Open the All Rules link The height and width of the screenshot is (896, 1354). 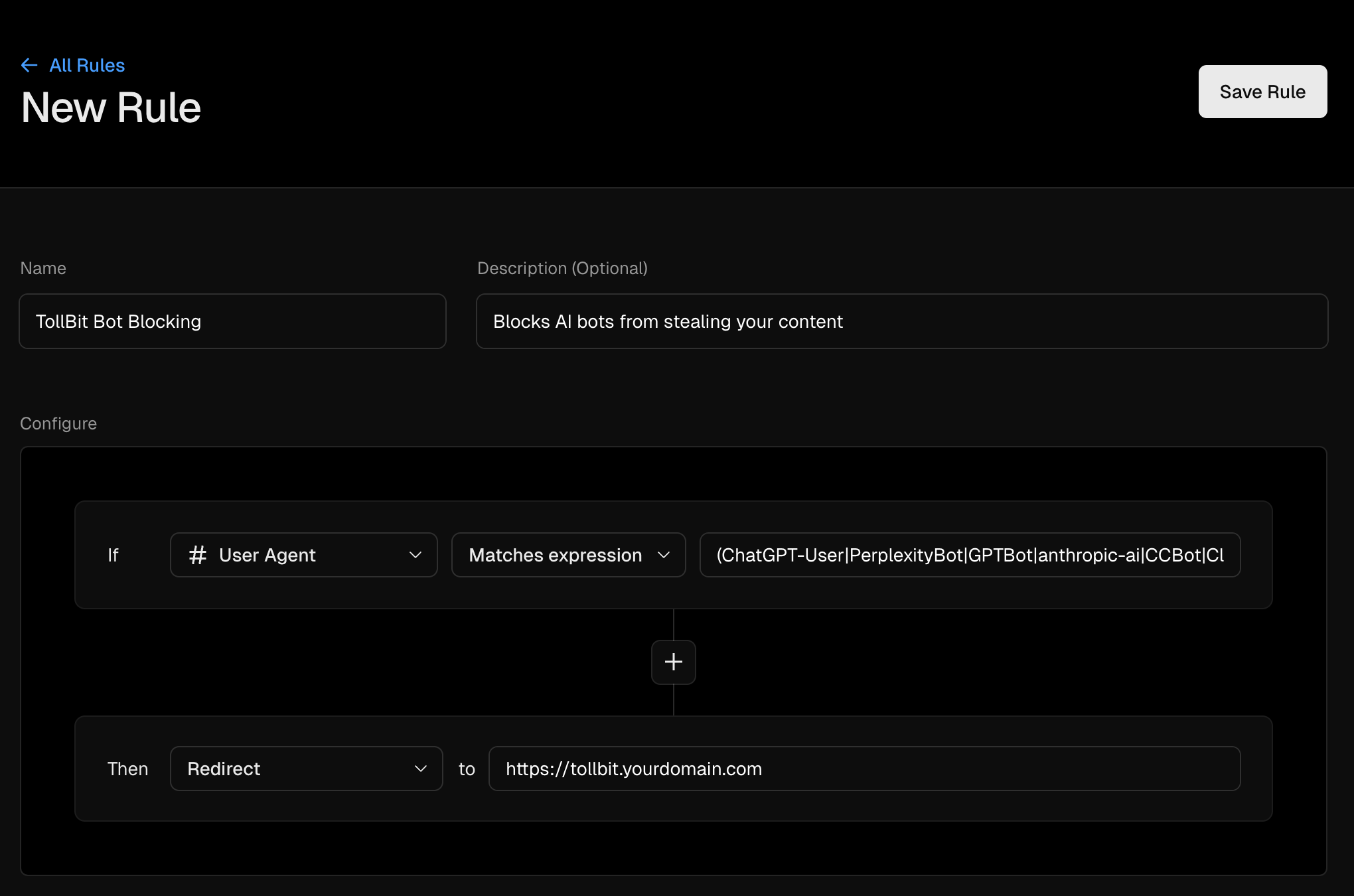87,65
